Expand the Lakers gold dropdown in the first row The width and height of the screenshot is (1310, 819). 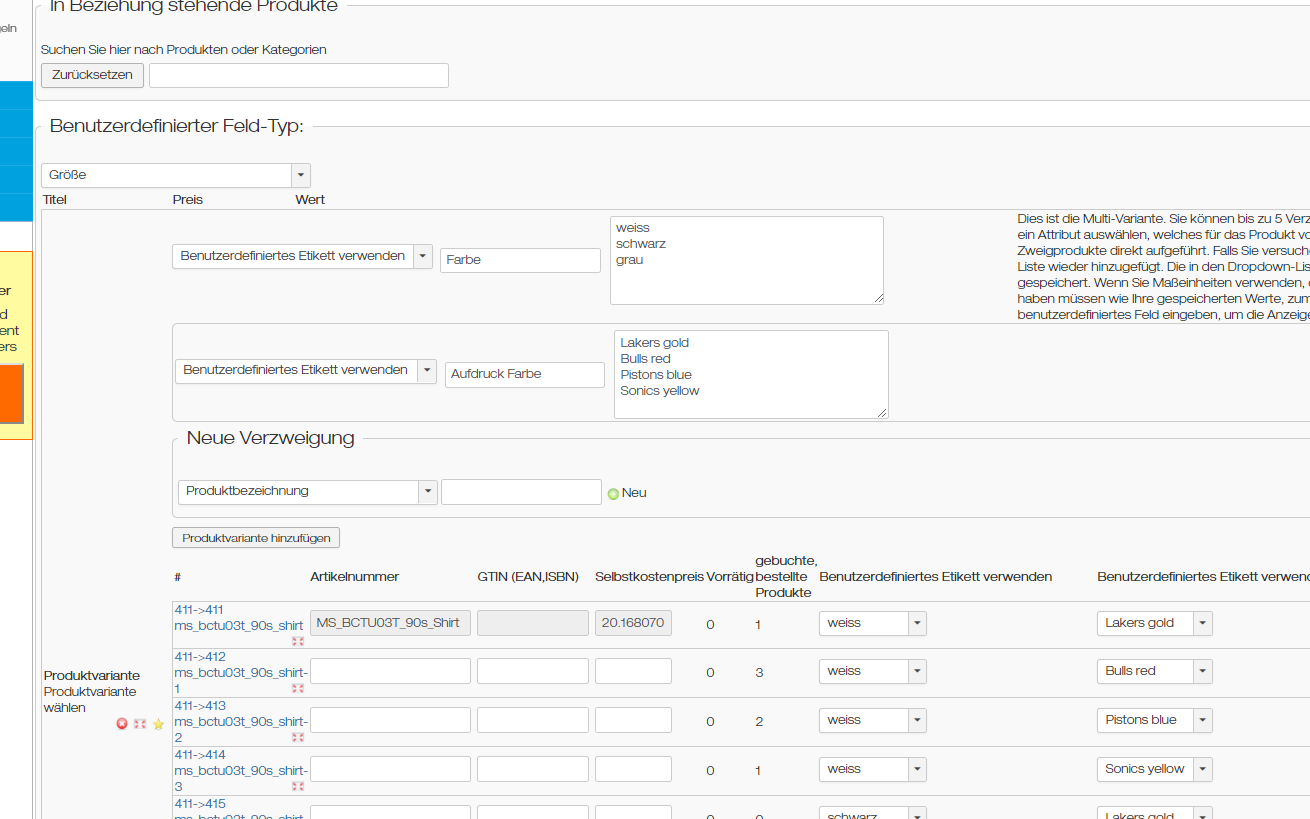1203,623
